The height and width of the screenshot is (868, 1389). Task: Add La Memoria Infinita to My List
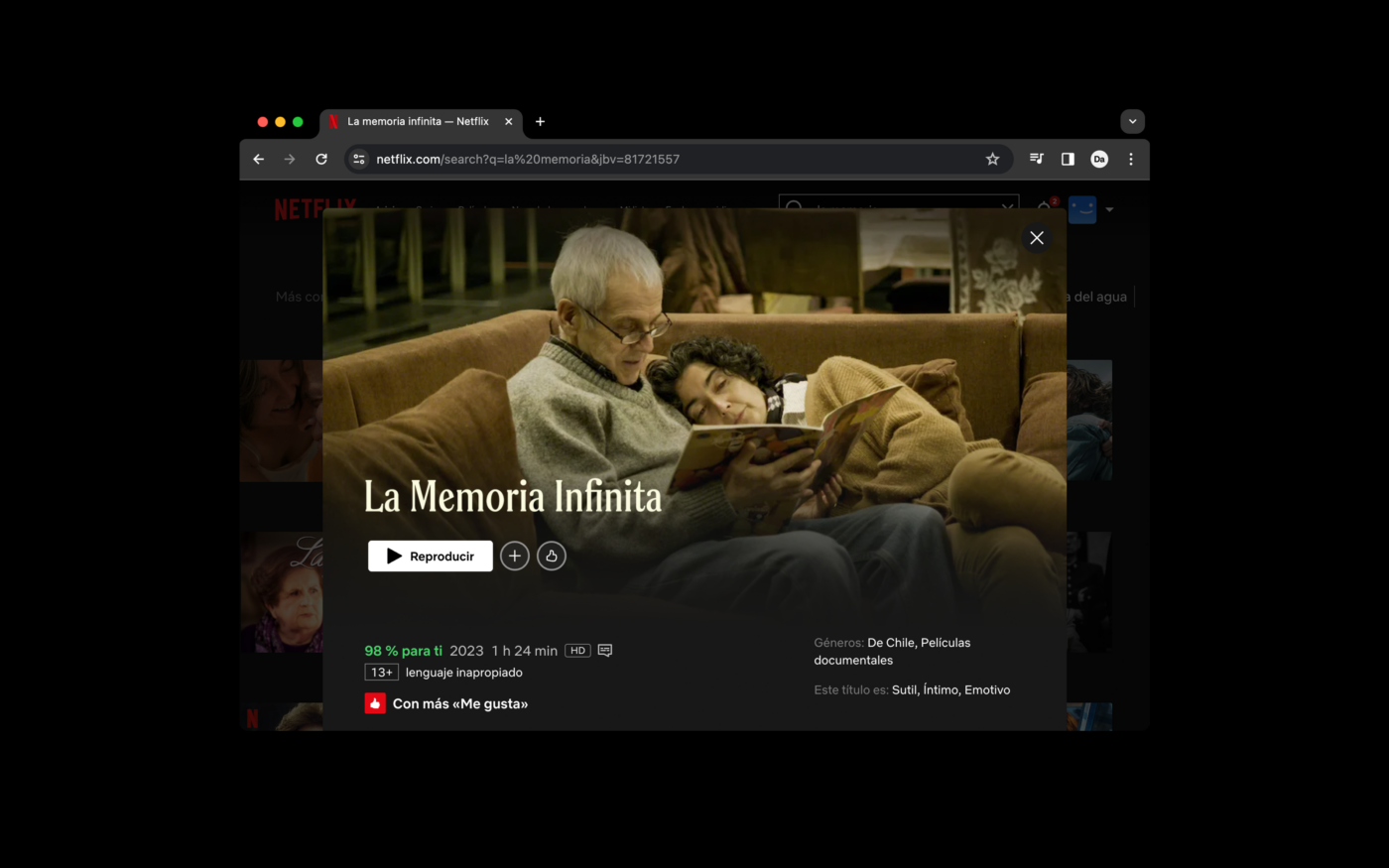point(514,556)
